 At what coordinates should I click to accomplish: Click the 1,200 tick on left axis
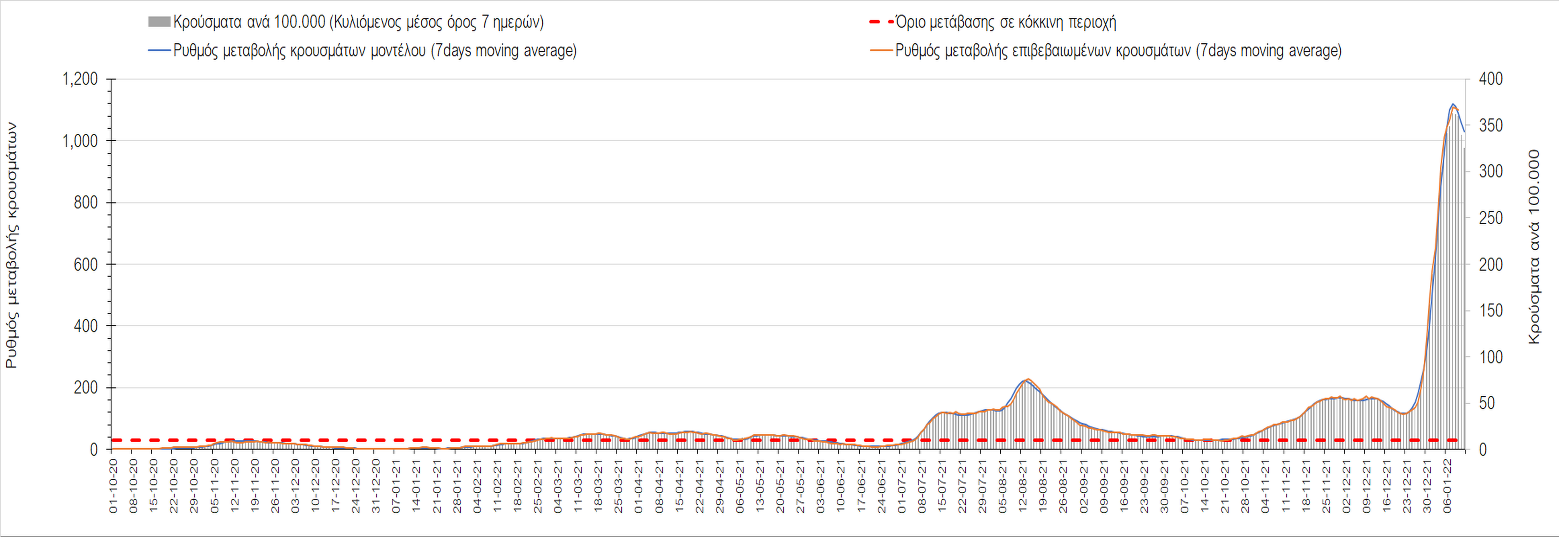[x=79, y=80]
